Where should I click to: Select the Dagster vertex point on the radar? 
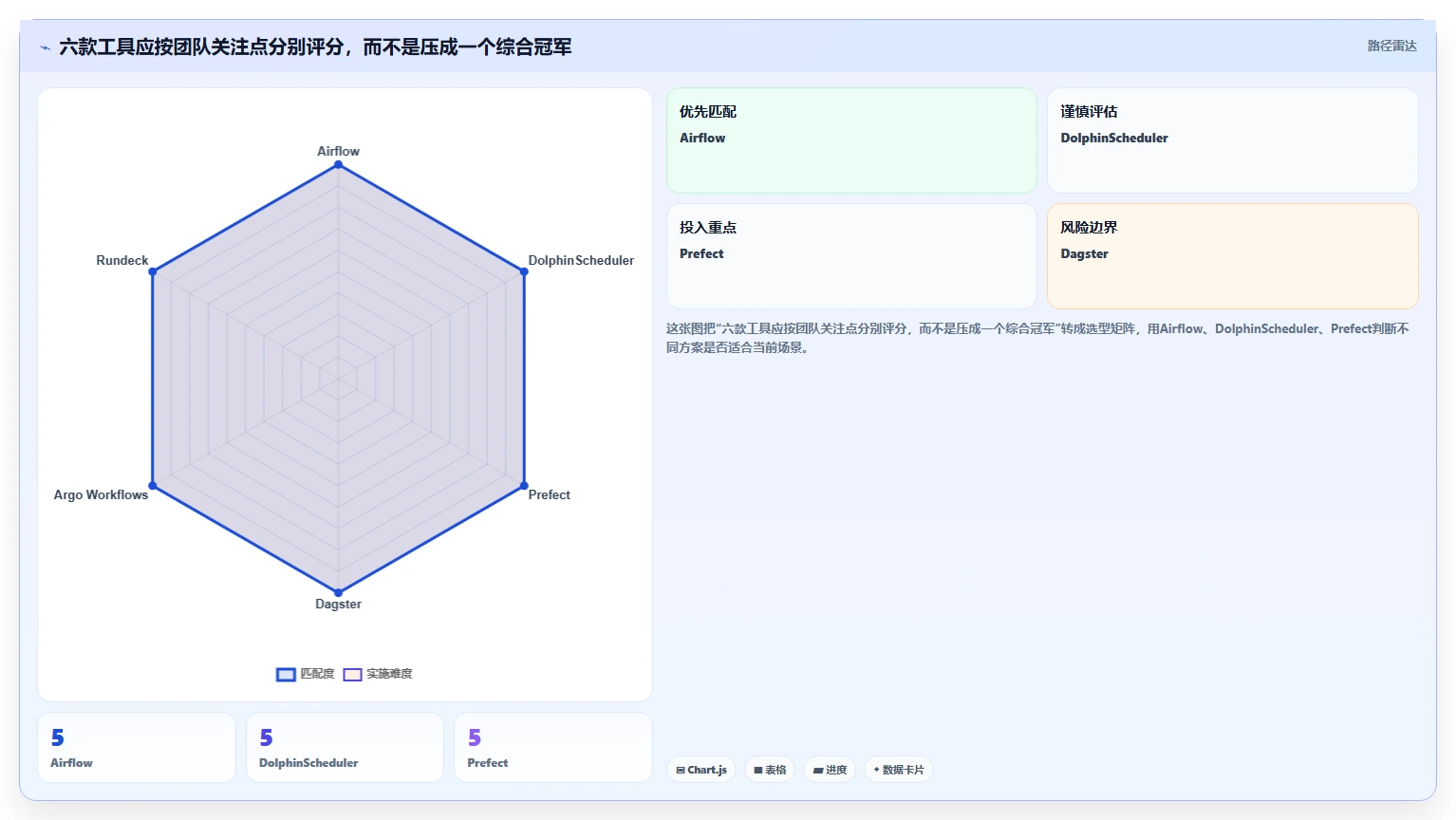[x=338, y=593]
